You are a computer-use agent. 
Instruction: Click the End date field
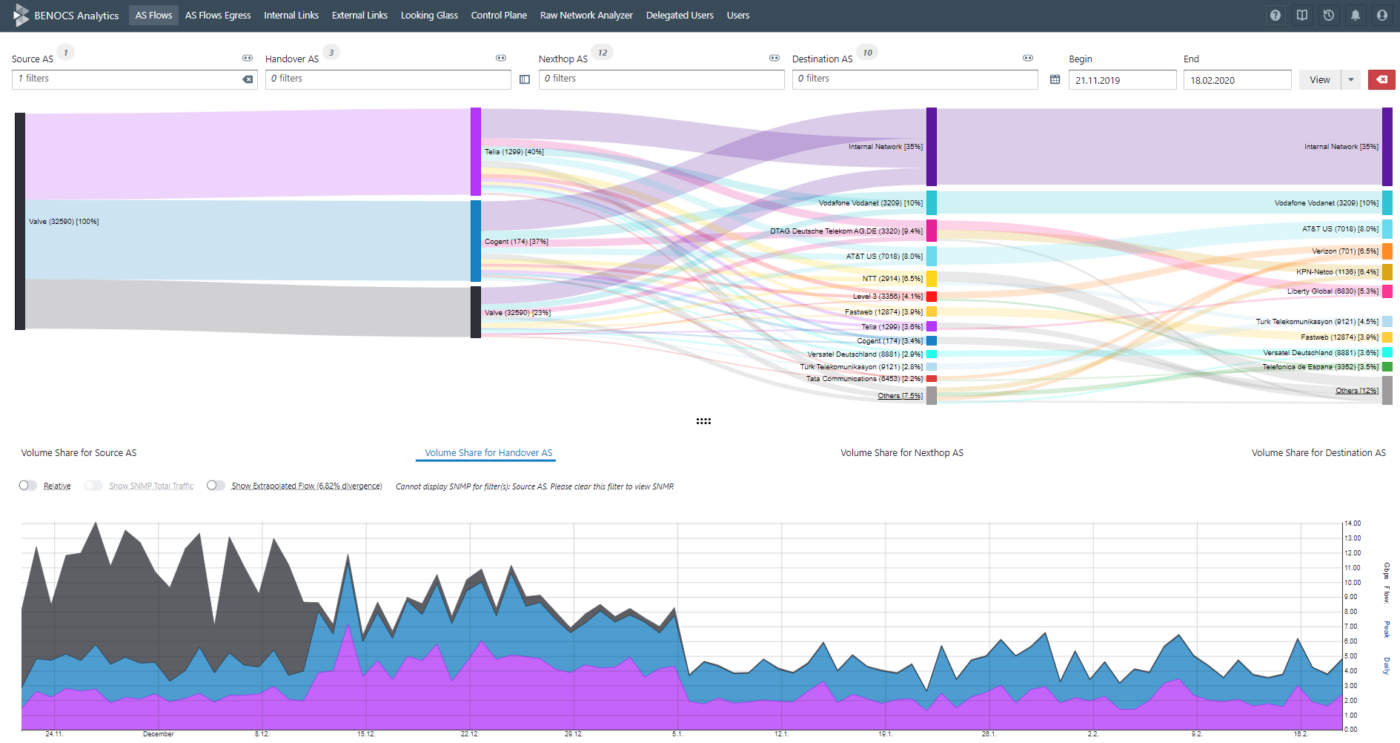(x=1237, y=79)
